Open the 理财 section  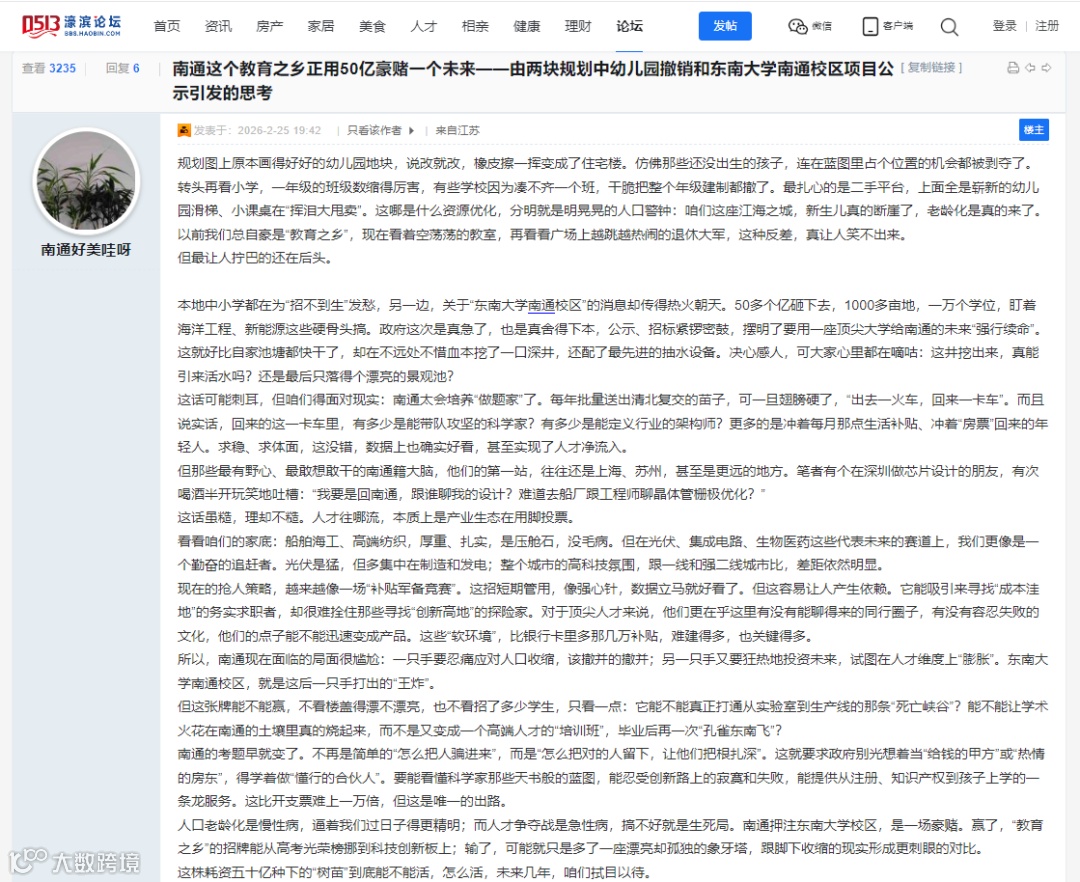click(x=578, y=27)
